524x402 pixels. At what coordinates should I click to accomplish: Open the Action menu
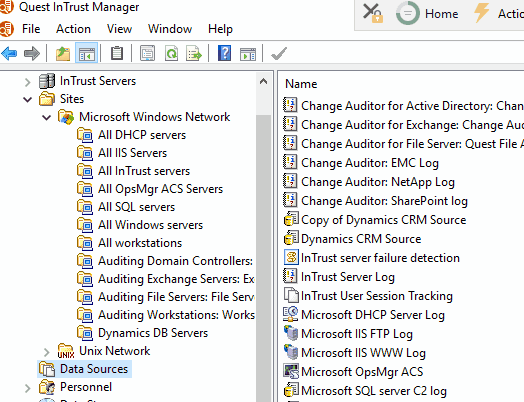(73, 29)
